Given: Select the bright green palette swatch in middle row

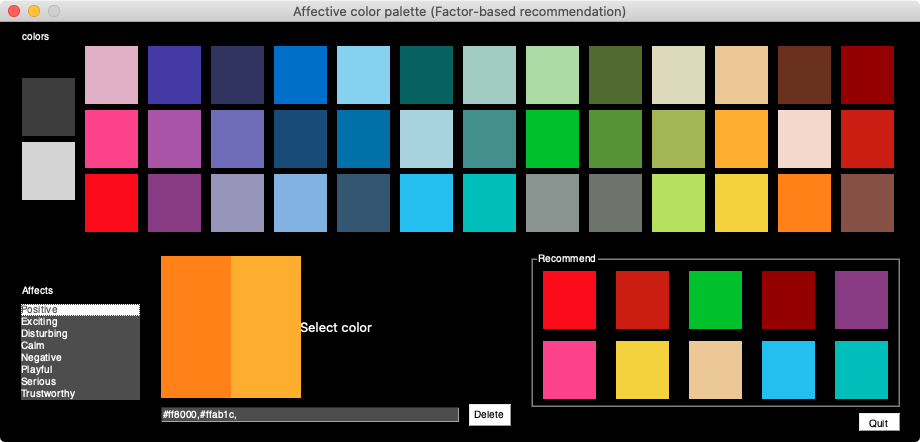Looking at the screenshot, I should tap(552, 139).
